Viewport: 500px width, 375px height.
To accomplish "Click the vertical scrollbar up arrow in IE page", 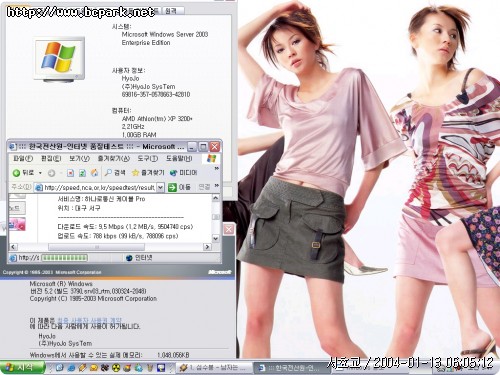I will pos(216,198).
